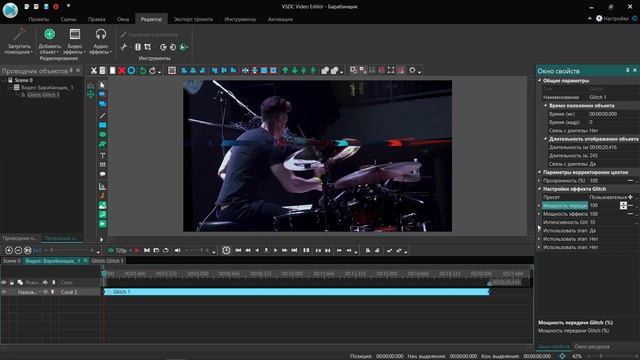Screen dimensions: 640x360
Task: Collapse the Время появления объекта section
Action: [545, 105]
